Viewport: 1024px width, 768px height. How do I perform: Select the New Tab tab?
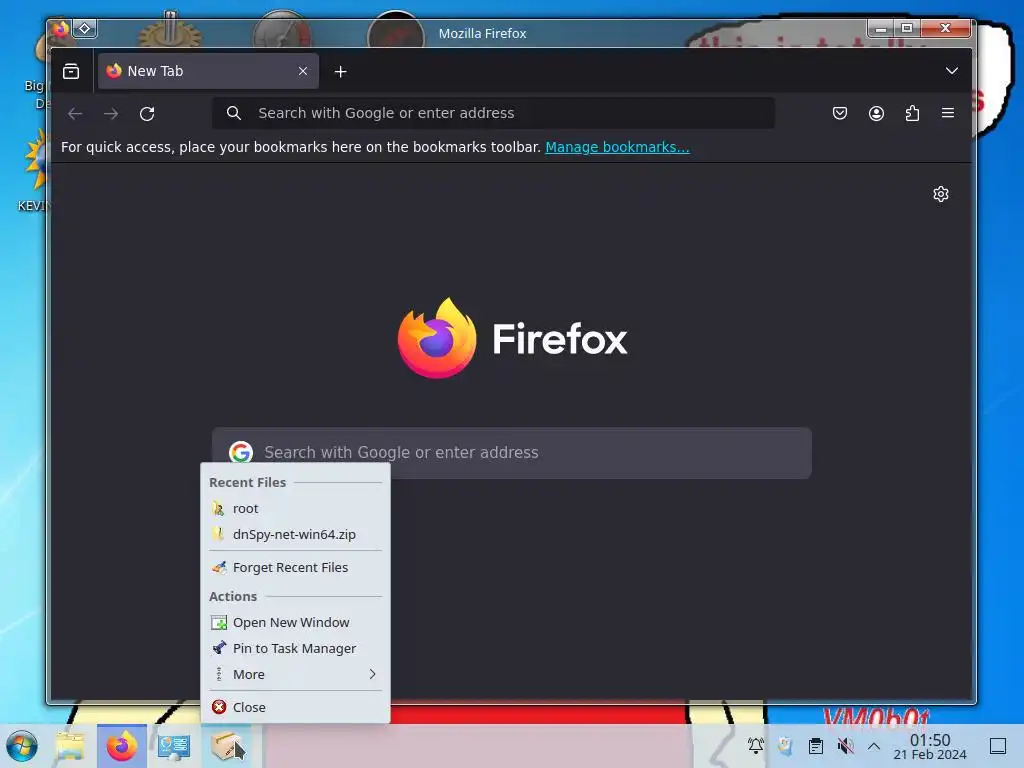click(208, 71)
